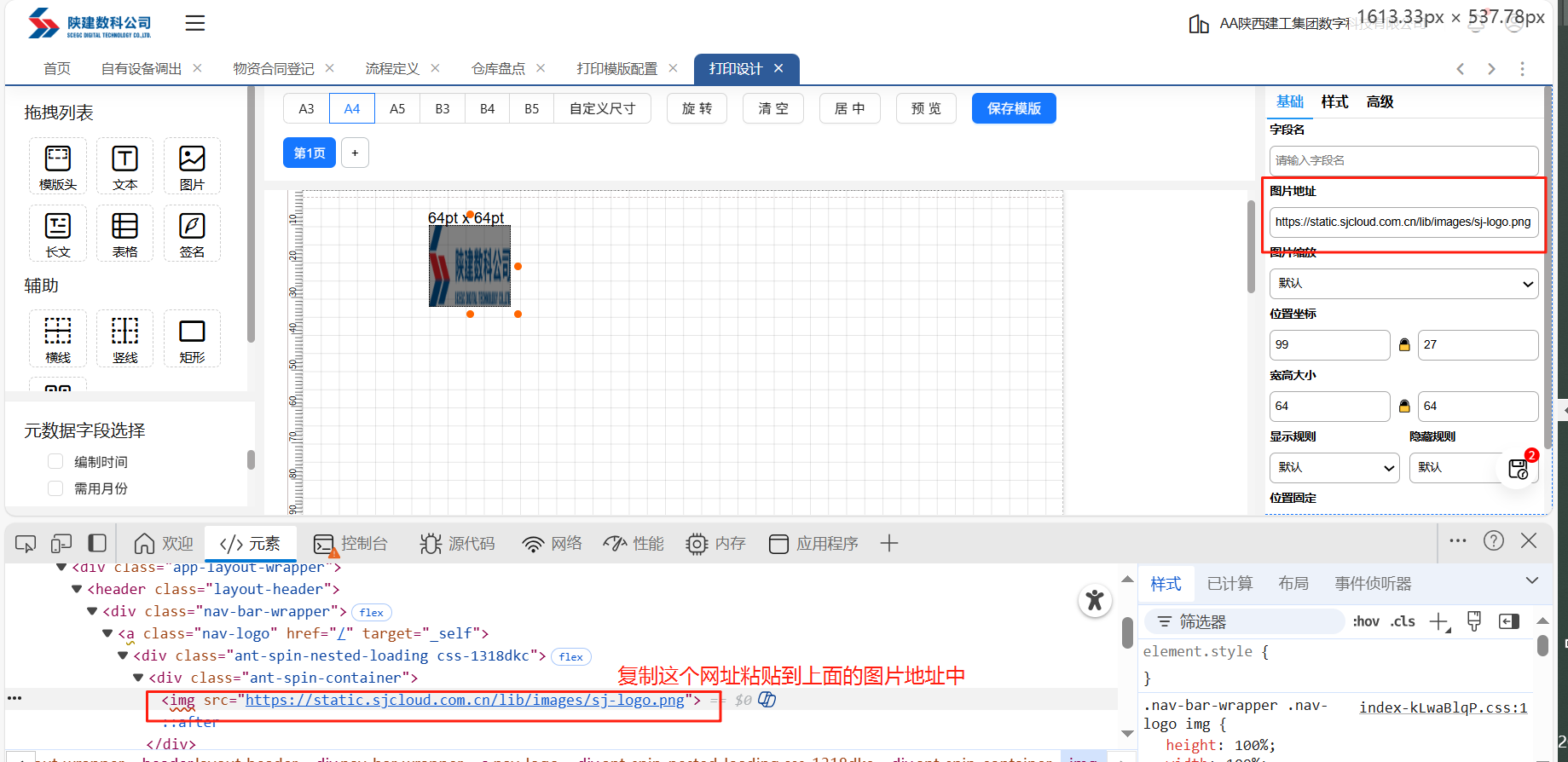Choose the 表格 table element icon
The width and height of the screenshot is (1568, 762).
coord(124,233)
